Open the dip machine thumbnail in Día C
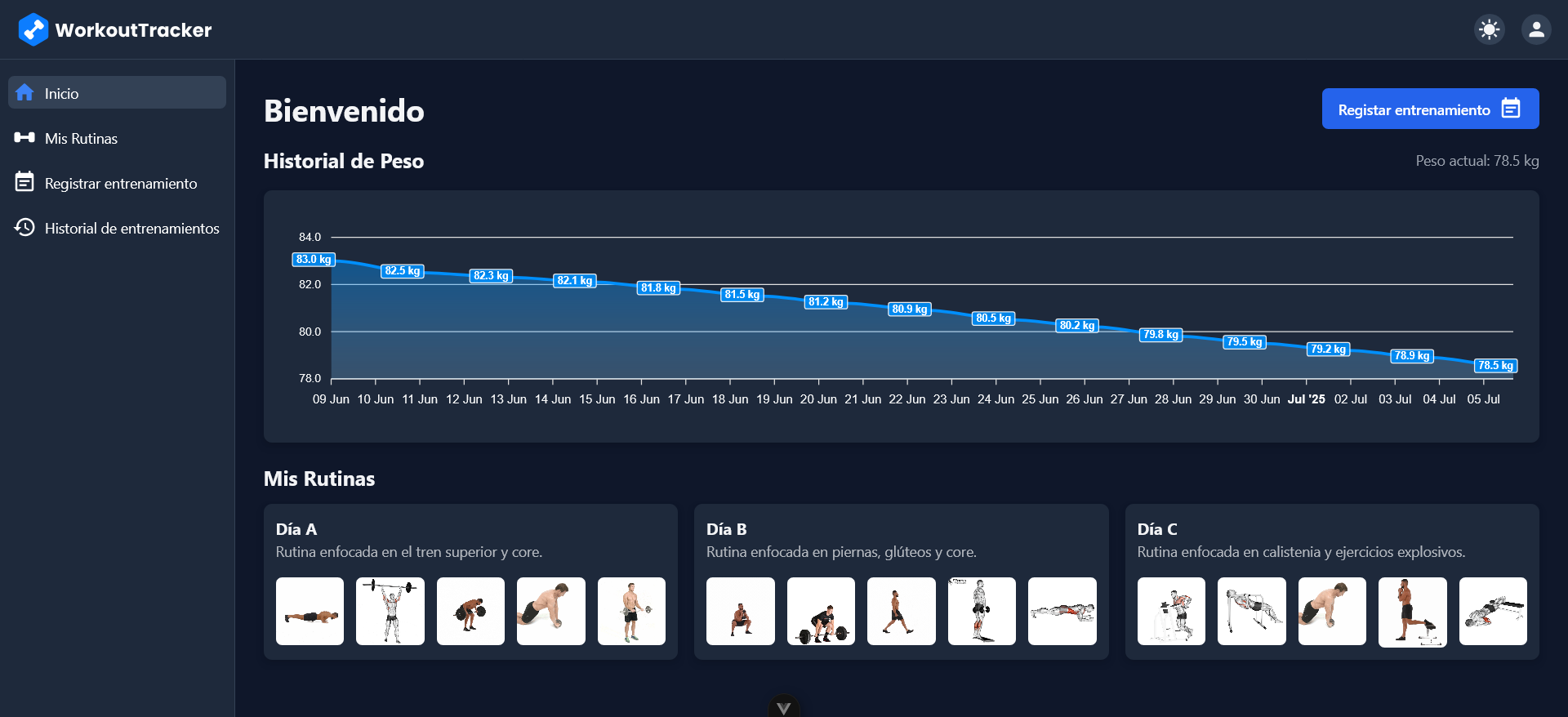Image resolution: width=1568 pixels, height=717 pixels. coord(1171,612)
